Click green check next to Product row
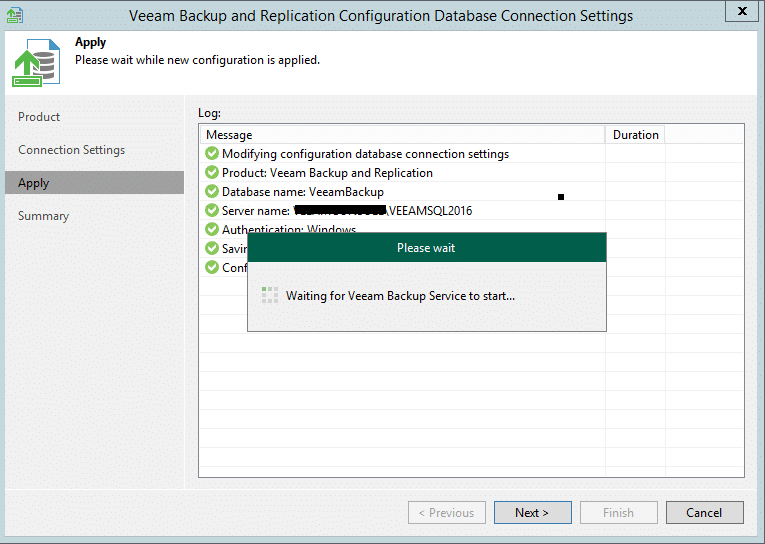Viewport: 765px width, 544px height. 212,173
